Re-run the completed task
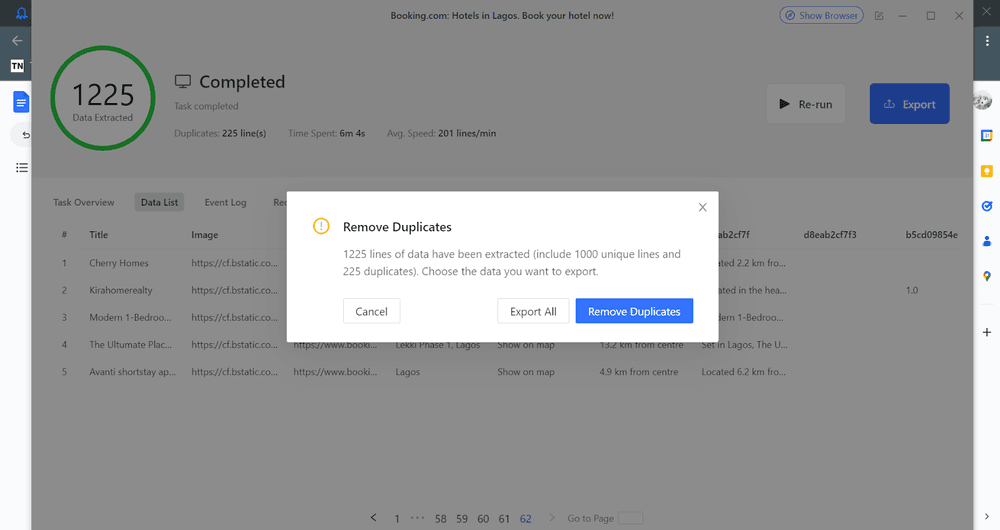This screenshot has height=530, width=1000. point(806,104)
